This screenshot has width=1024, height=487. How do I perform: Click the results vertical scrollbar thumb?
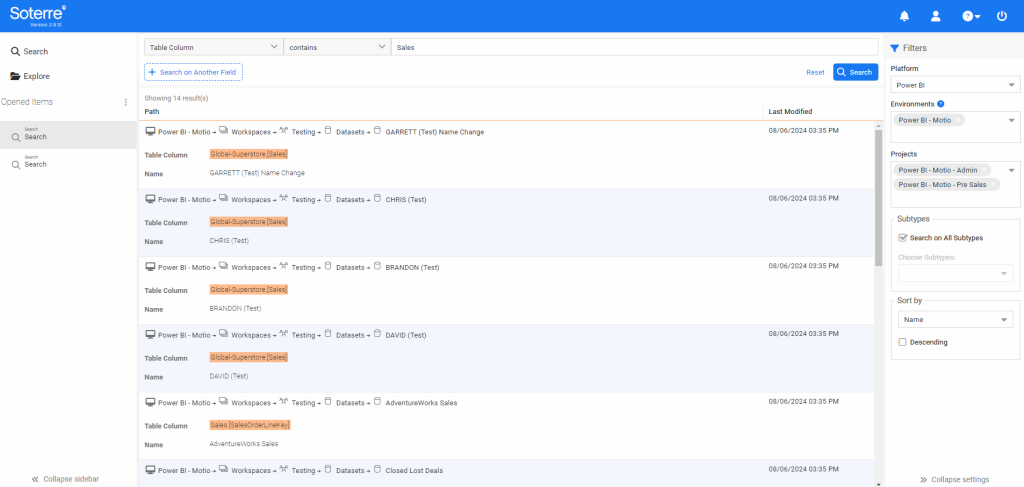(x=878, y=197)
